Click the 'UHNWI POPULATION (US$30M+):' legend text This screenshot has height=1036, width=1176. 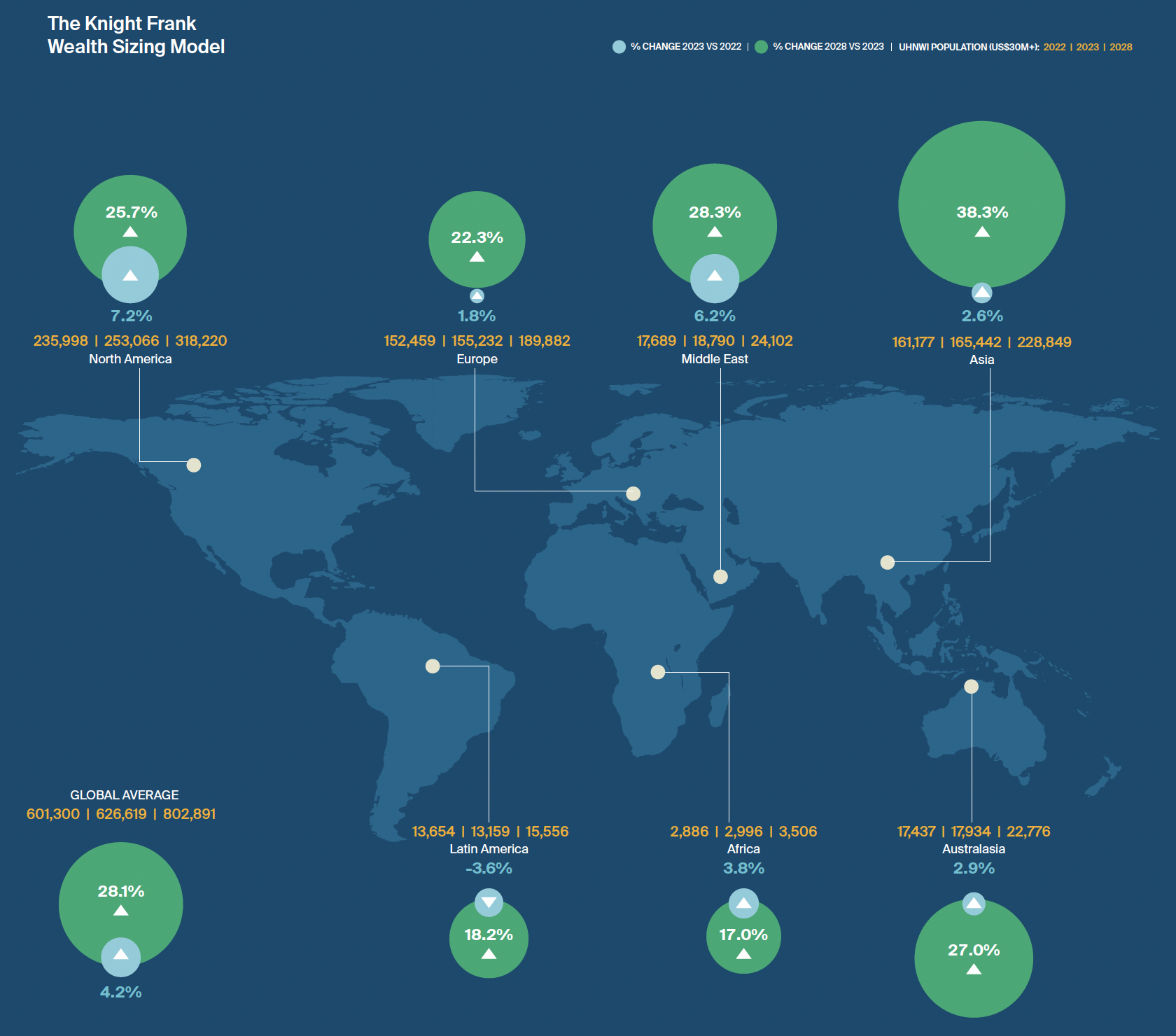click(x=969, y=47)
